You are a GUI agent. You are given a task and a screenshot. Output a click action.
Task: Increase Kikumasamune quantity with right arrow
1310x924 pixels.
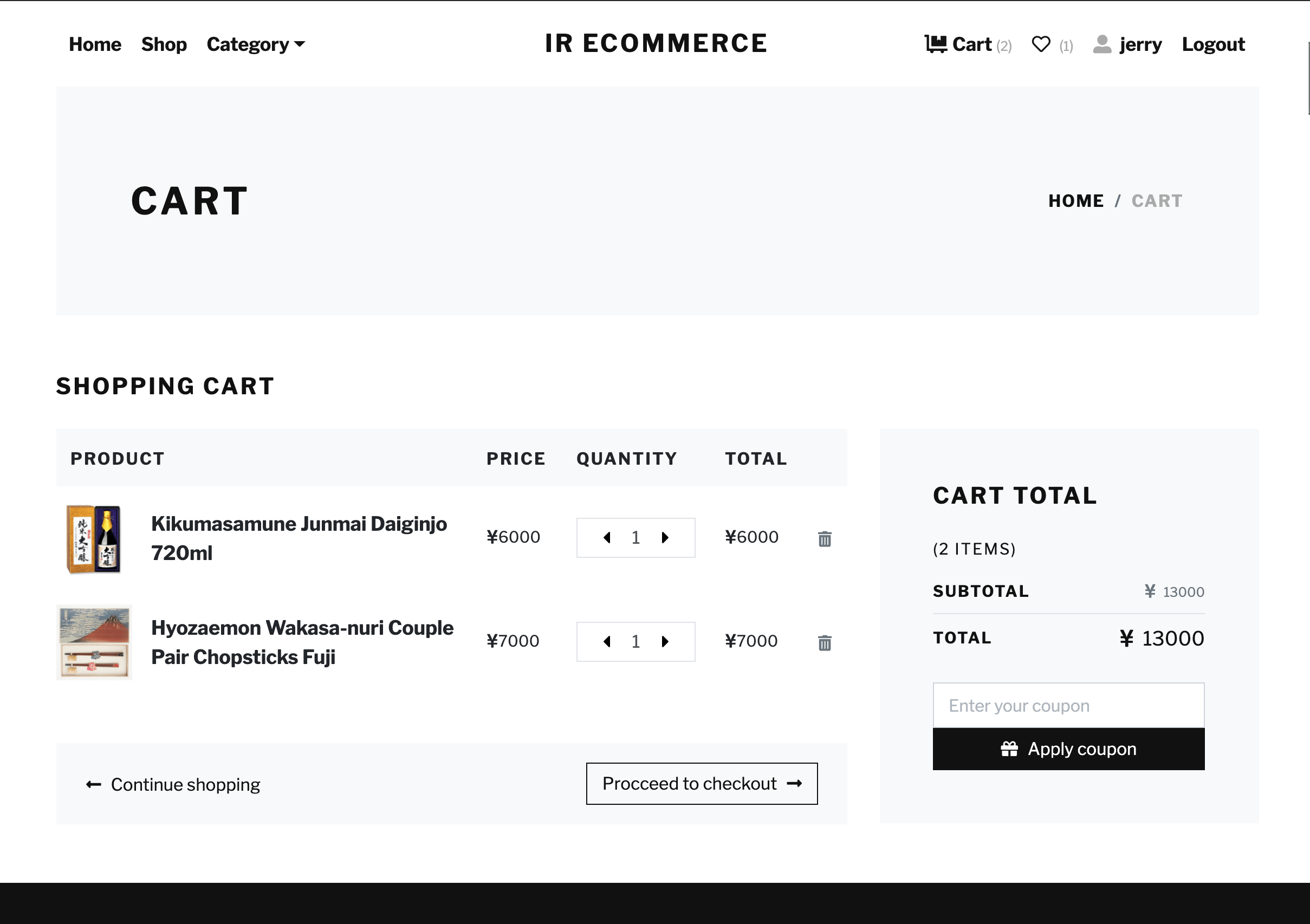(665, 538)
